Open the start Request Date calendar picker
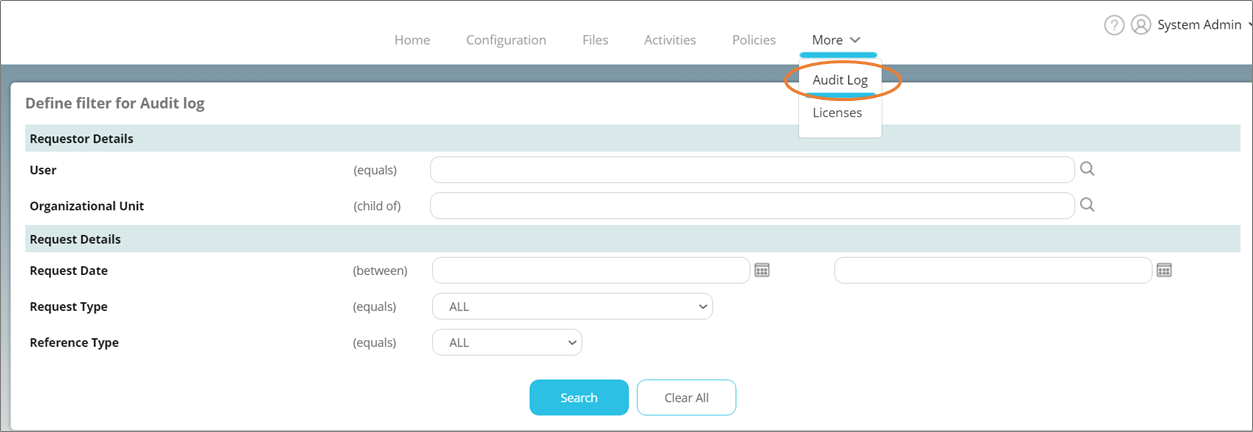 coord(762,270)
